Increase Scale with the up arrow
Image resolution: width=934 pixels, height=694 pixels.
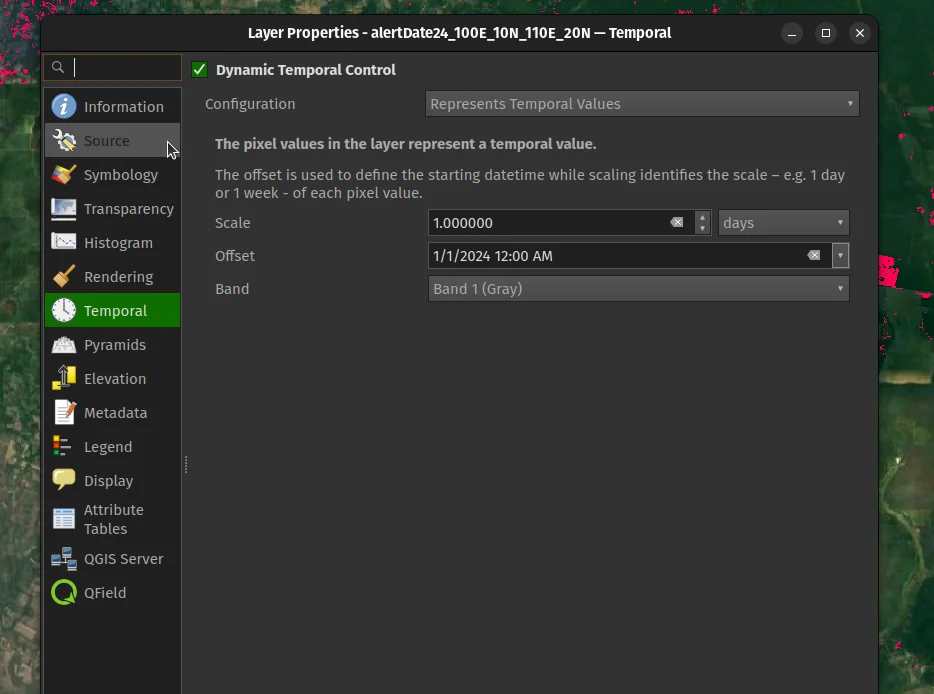(x=703, y=217)
